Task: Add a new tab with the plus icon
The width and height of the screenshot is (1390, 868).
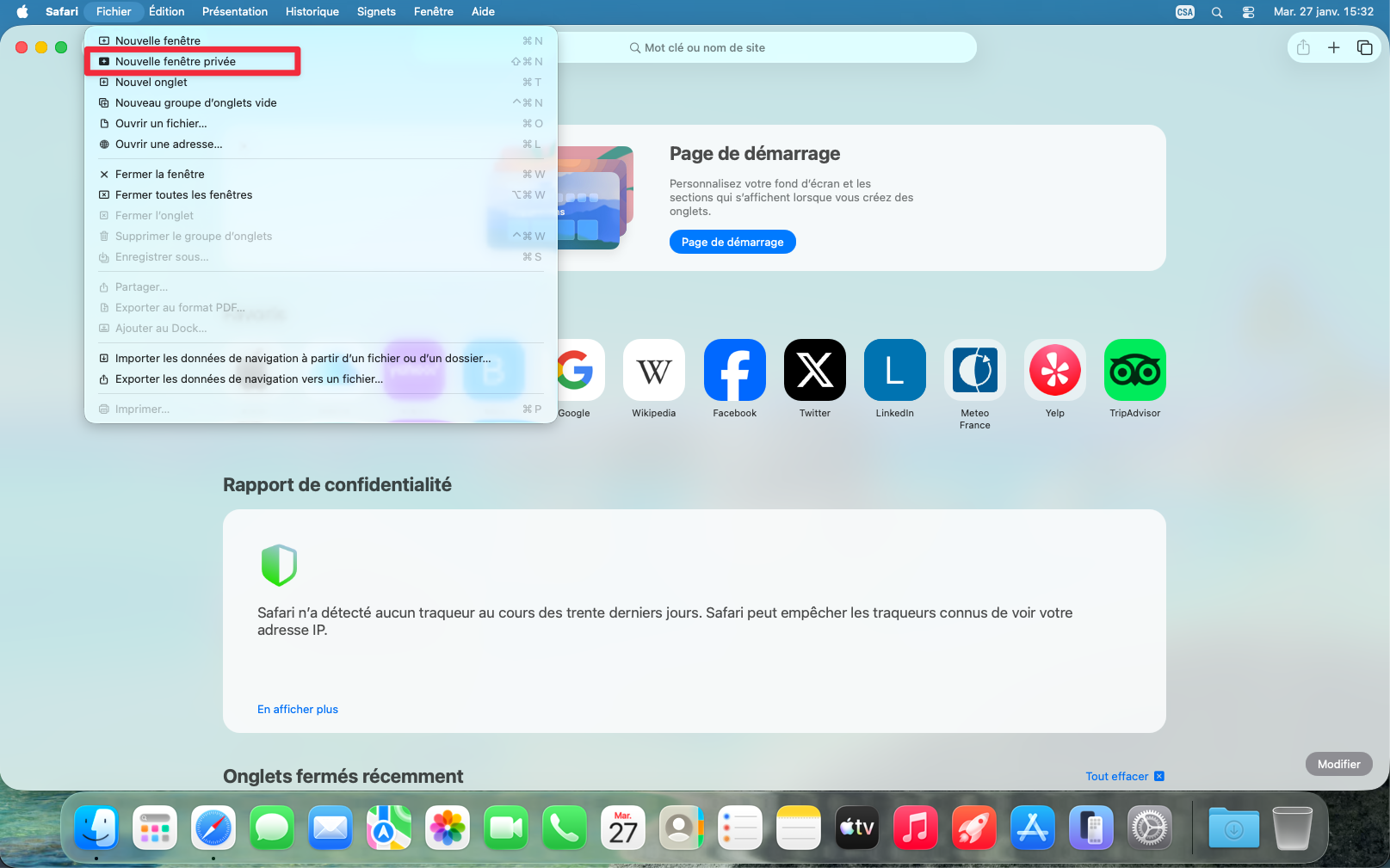Action: (x=1333, y=47)
